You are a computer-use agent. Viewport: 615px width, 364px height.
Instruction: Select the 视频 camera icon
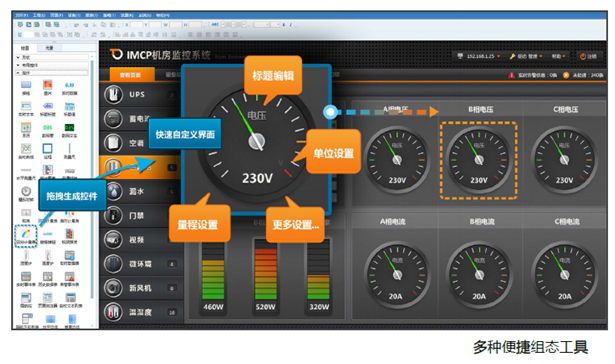click(x=113, y=239)
